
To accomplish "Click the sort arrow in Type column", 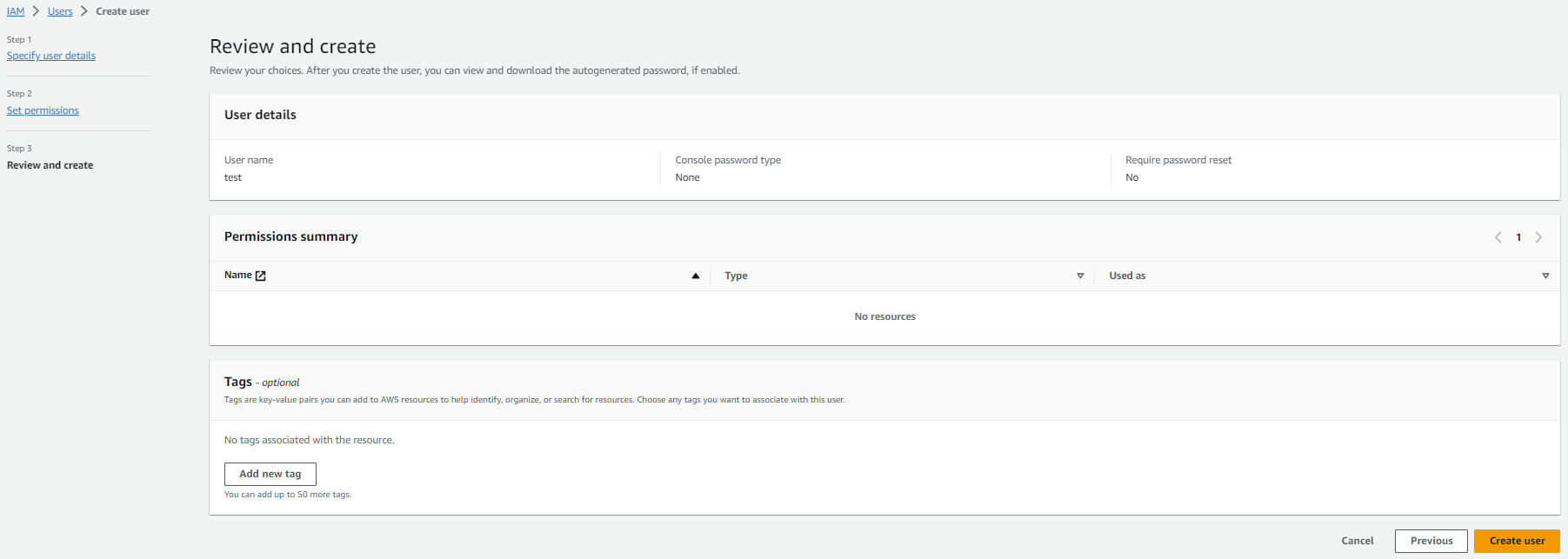I will tap(1080, 276).
